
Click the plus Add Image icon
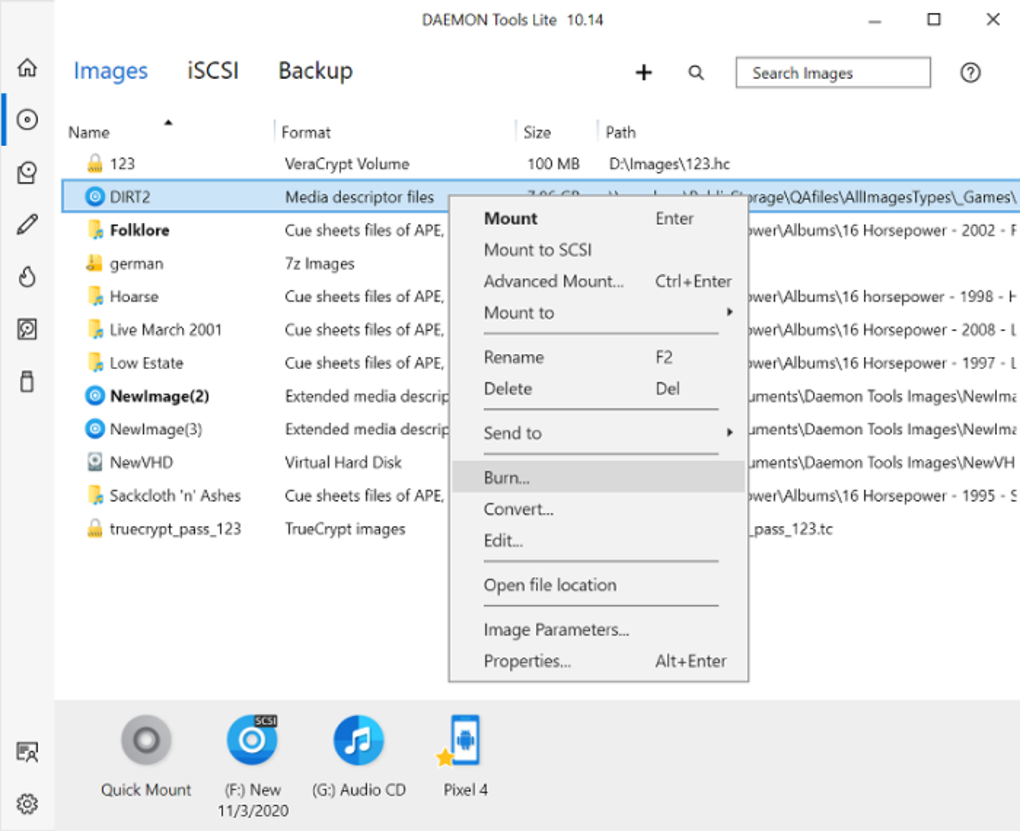(644, 72)
